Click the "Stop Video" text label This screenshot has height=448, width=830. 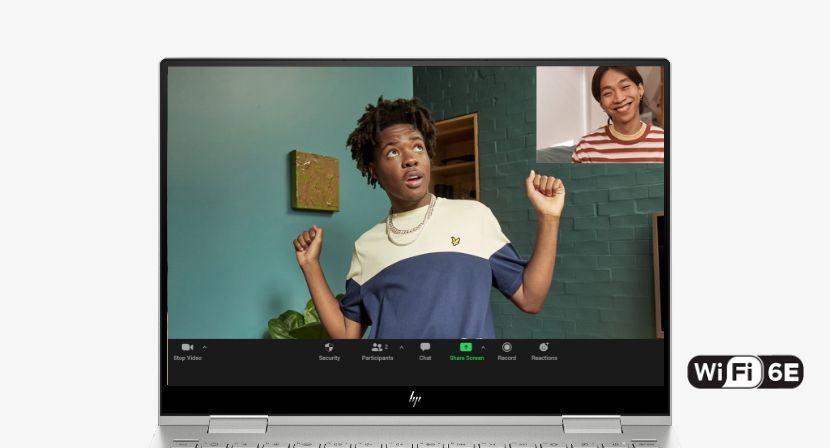point(187,358)
